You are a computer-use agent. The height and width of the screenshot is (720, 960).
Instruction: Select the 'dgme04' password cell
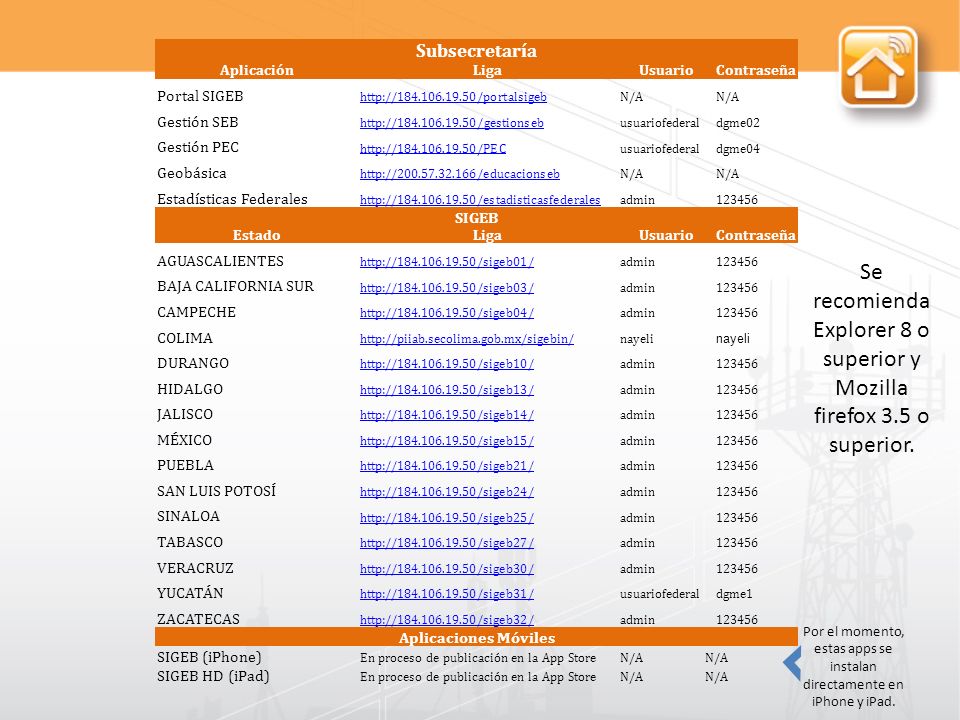tap(738, 149)
